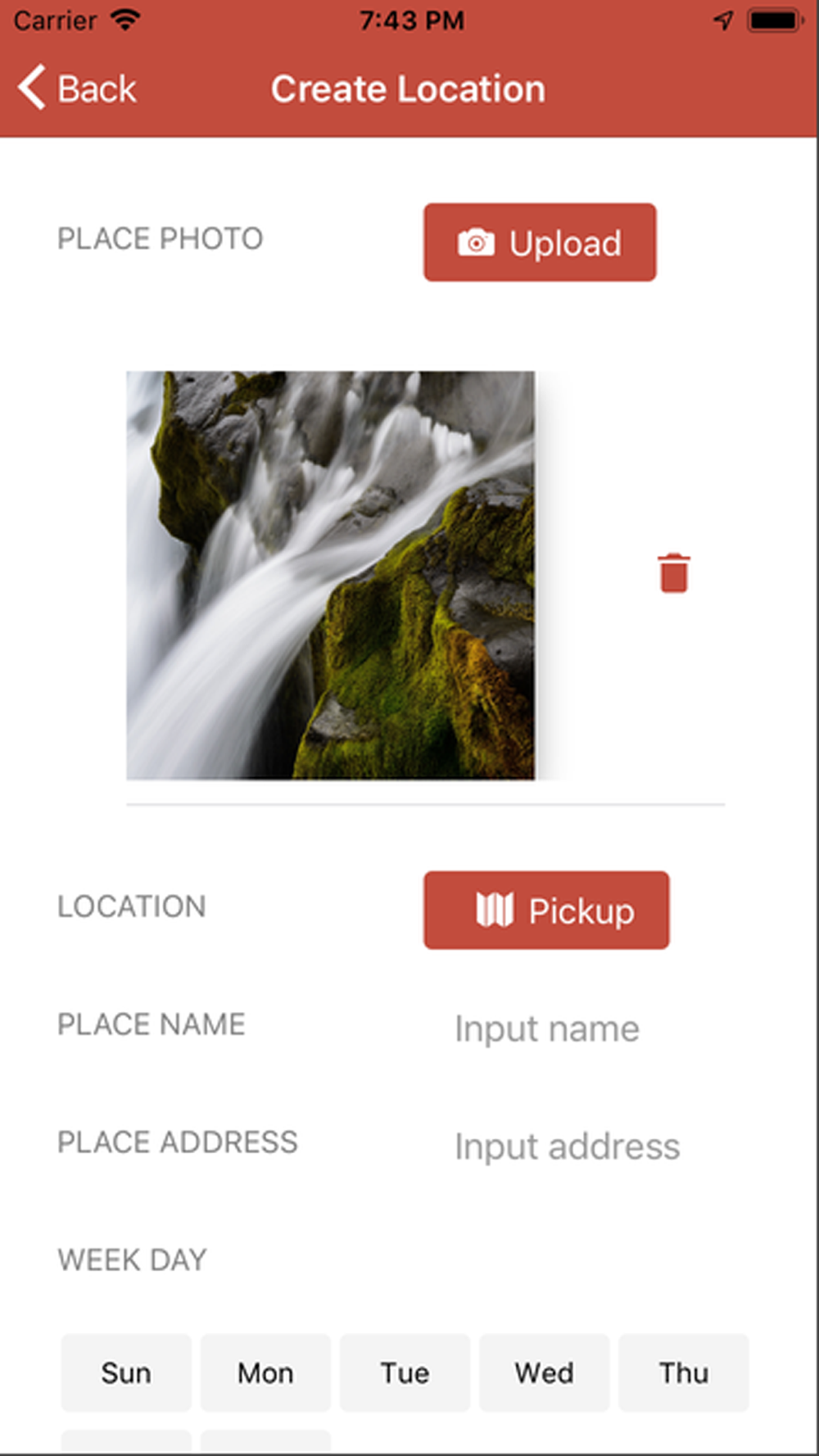Tap the location arrow status icon
Viewport: 819px width, 1456px height.
723,20
